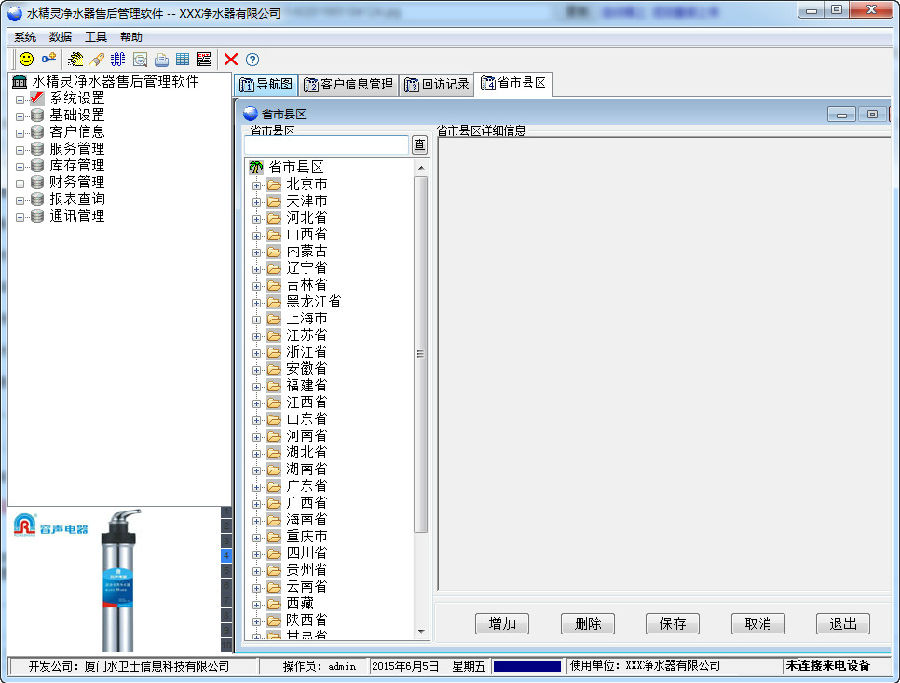Click the yellow waving hand toolbar icon
This screenshot has height=683, width=900.
pos(75,59)
